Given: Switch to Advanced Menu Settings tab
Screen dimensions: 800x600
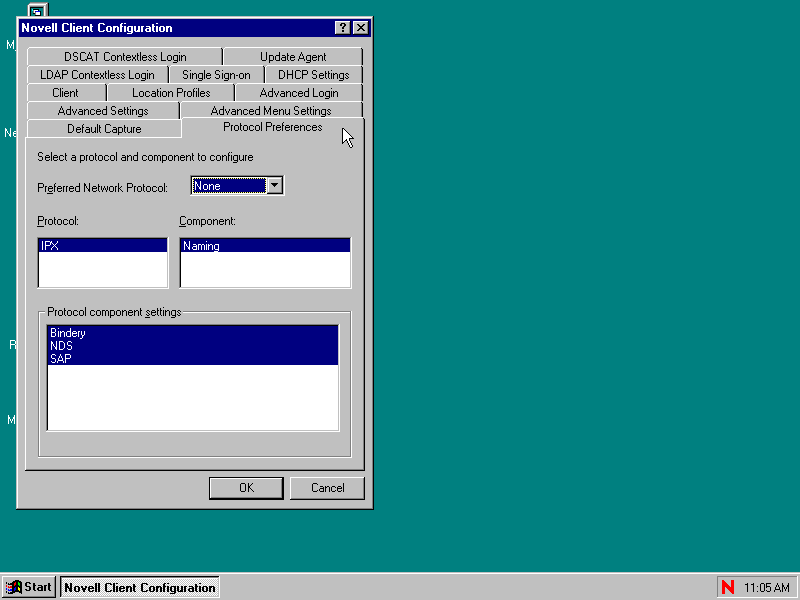Looking at the screenshot, I should point(271,111).
